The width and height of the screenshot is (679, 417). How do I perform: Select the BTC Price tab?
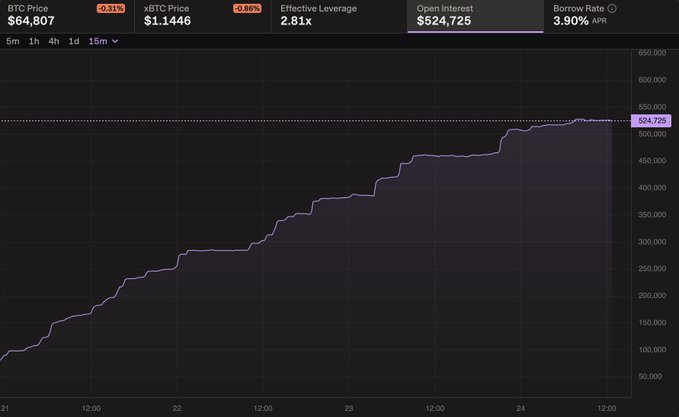pyautogui.click(x=67, y=16)
